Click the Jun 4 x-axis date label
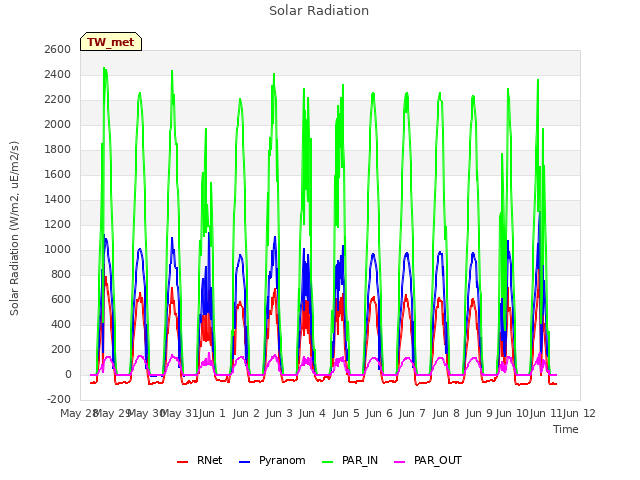The height and width of the screenshot is (480, 640). (312, 413)
